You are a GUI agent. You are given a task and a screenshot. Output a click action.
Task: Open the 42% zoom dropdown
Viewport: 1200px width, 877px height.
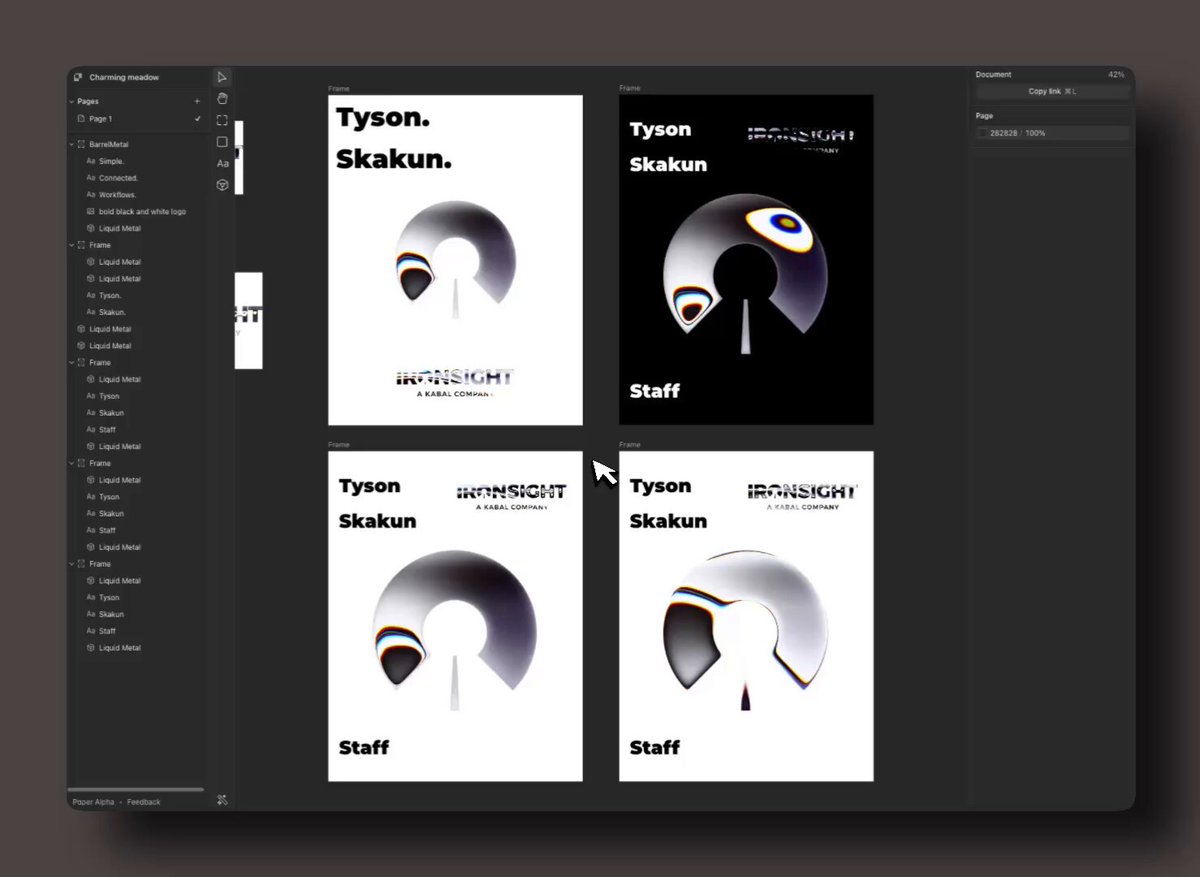click(1116, 75)
